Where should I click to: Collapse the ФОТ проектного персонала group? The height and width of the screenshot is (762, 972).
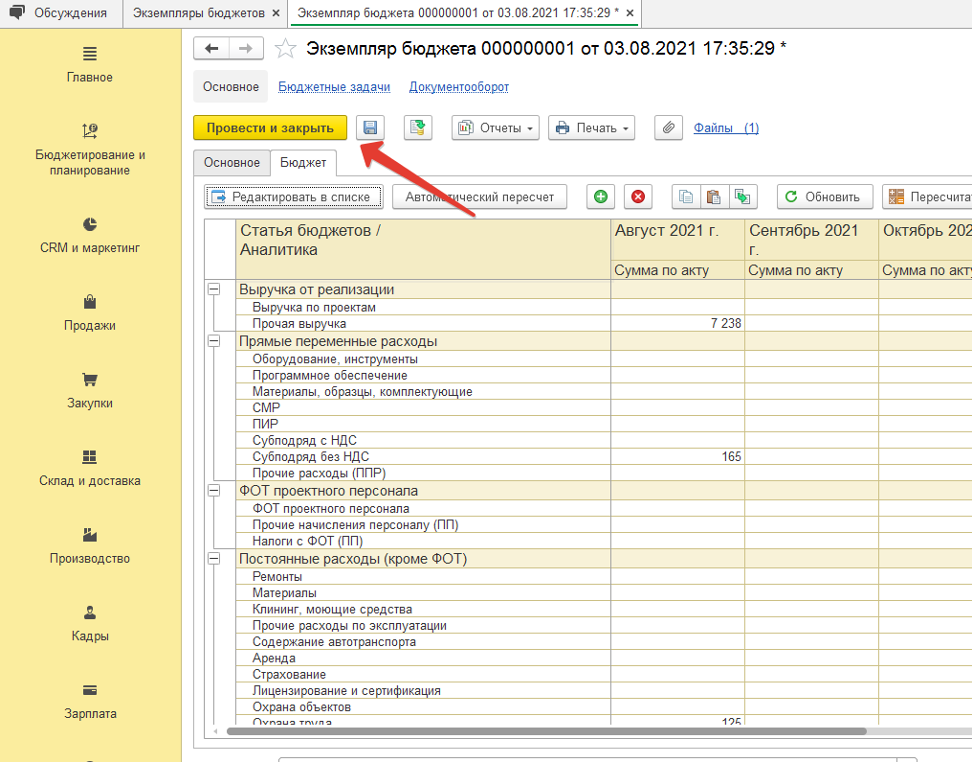tap(214, 490)
